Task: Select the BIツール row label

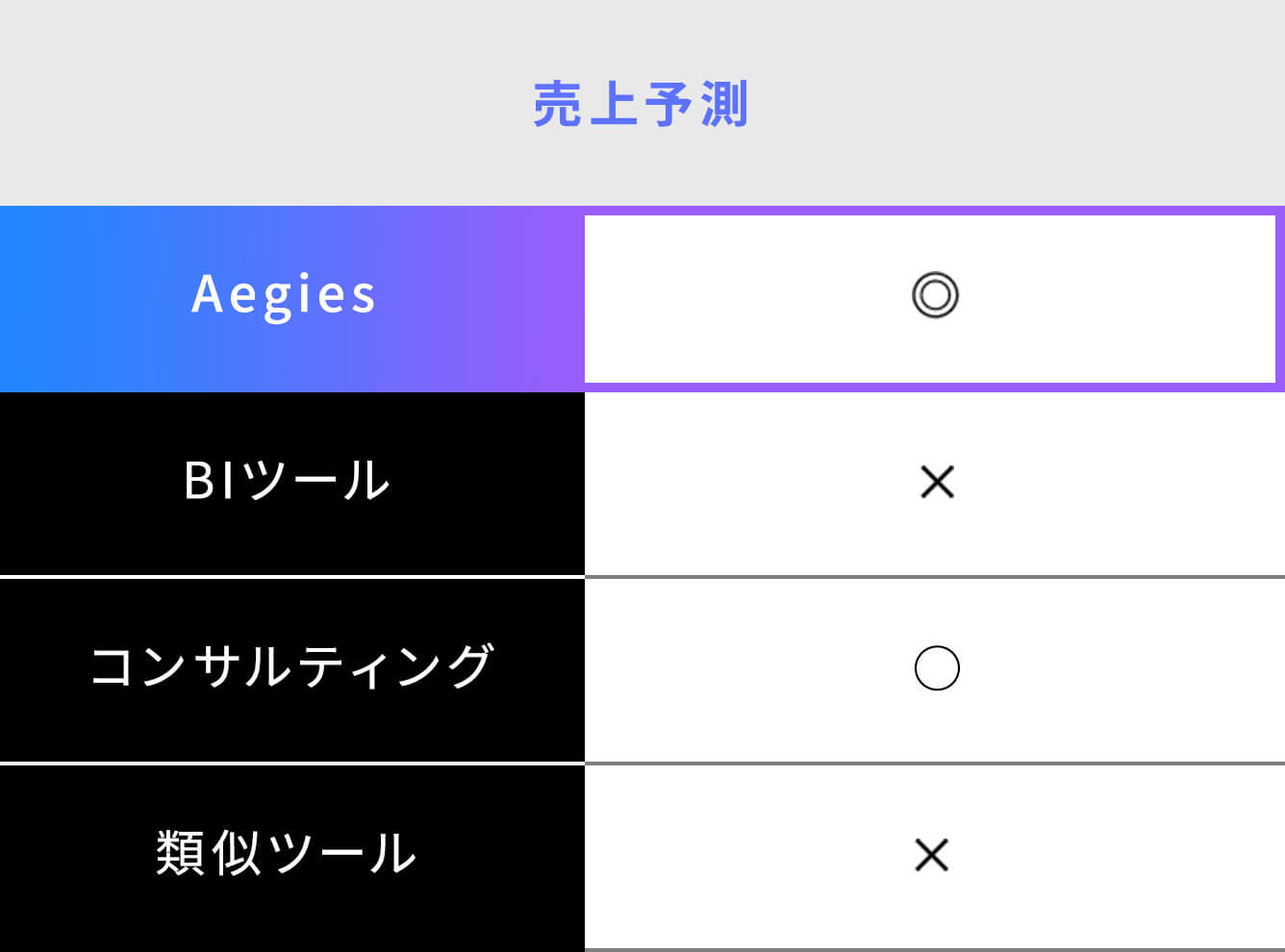Action: [x=287, y=481]
